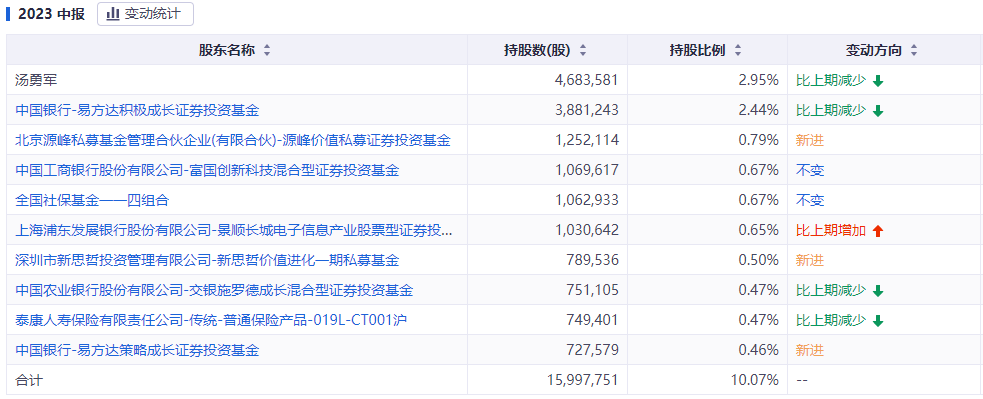Screen dimensions: 983x399
Task: Sort by the 变动方向 column arrows
Action: click(x=914, y=51)
